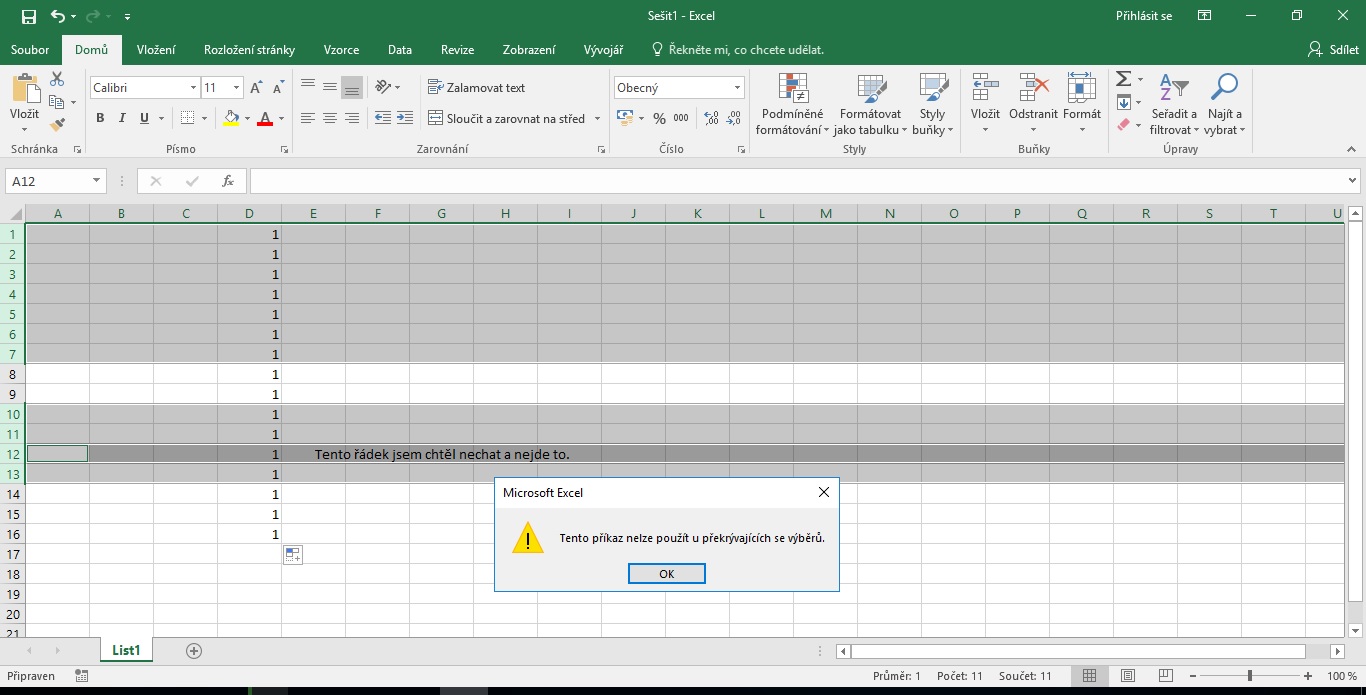Click the percent style icon
This screenshot has width=1366, height=695.
click(x=659, y=118)
